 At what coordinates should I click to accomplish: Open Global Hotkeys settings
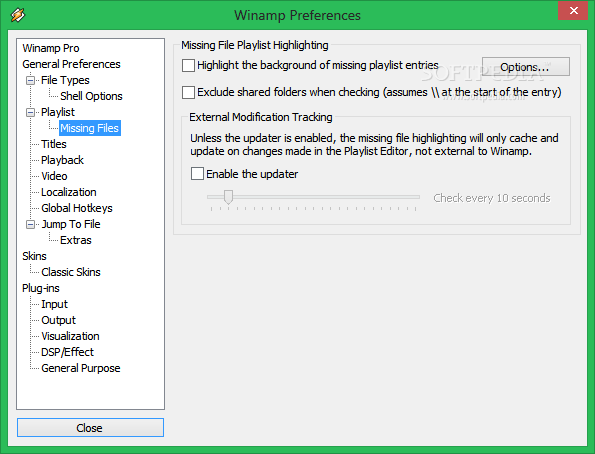(77, 208)
